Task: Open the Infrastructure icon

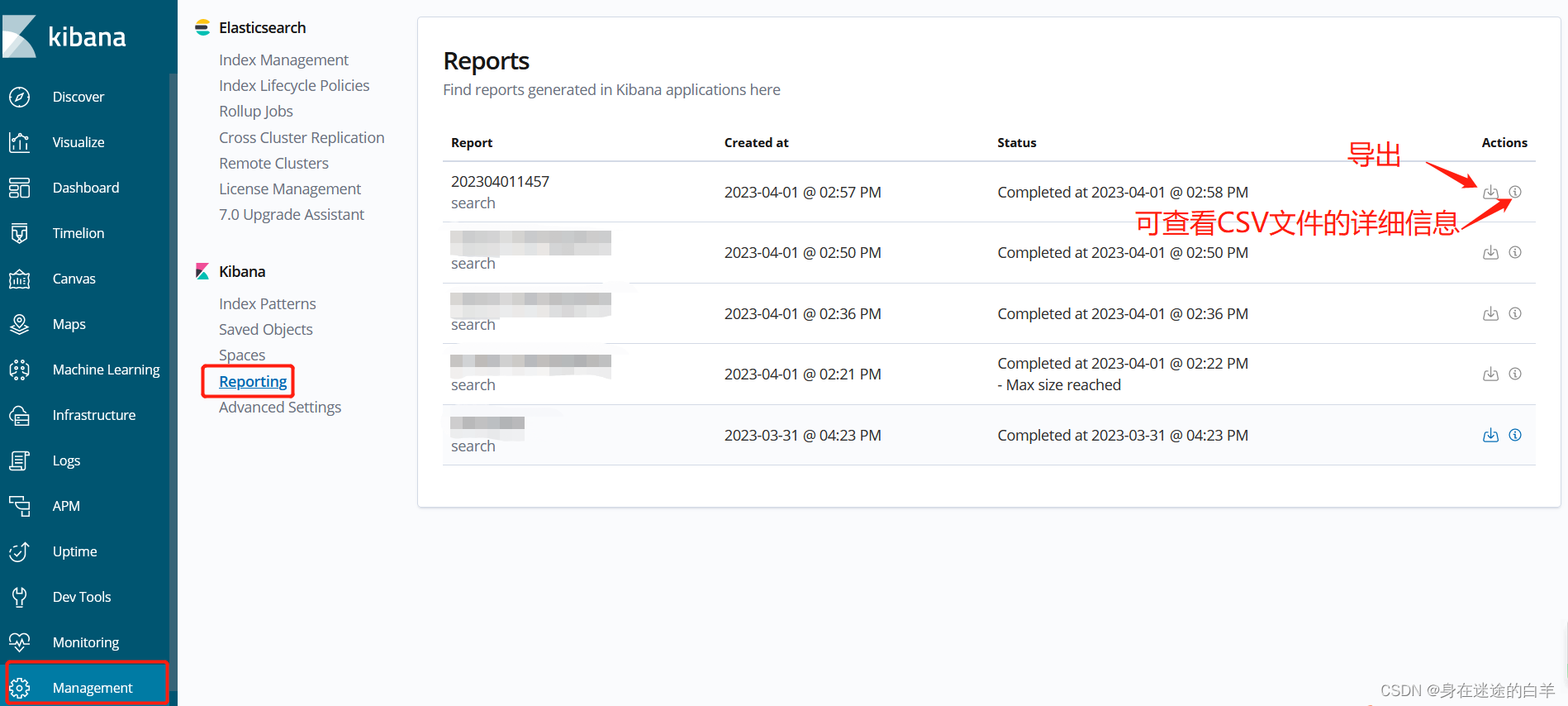Action: coord(20,415)
